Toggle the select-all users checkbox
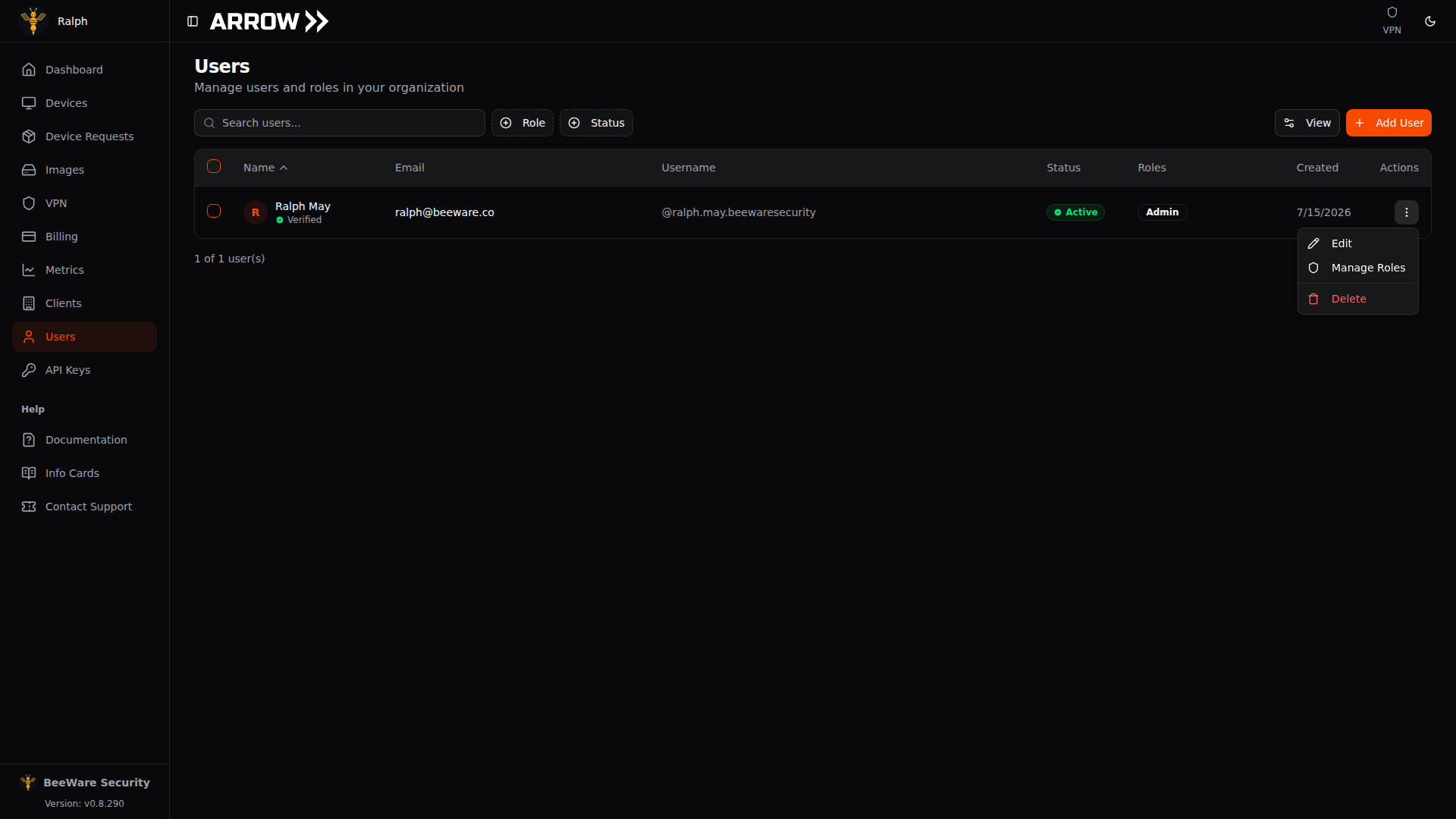Screen dimensions: 1456x819 (x=214, y=166)
